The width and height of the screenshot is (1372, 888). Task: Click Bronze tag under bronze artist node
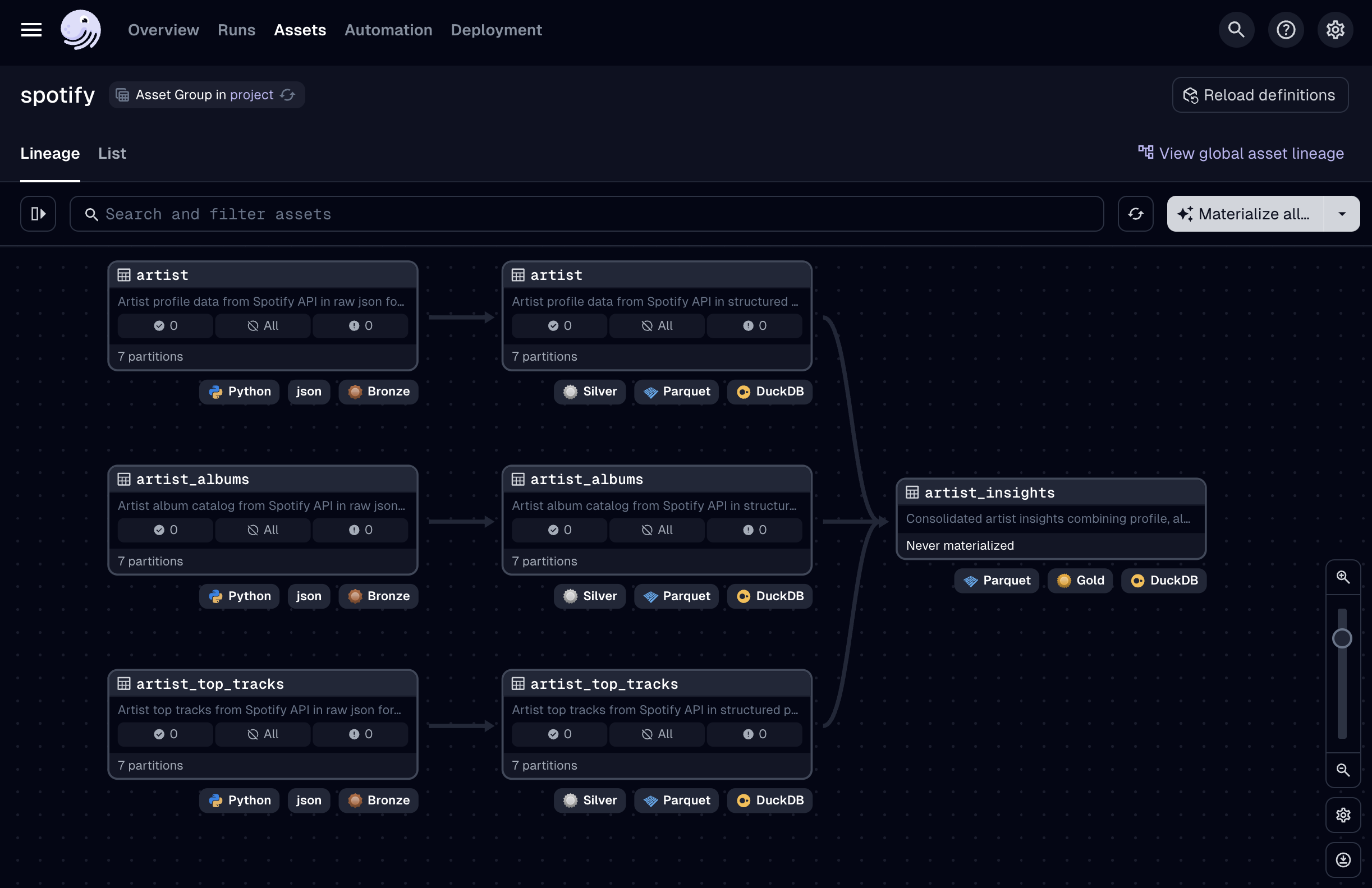coord(378,392)
